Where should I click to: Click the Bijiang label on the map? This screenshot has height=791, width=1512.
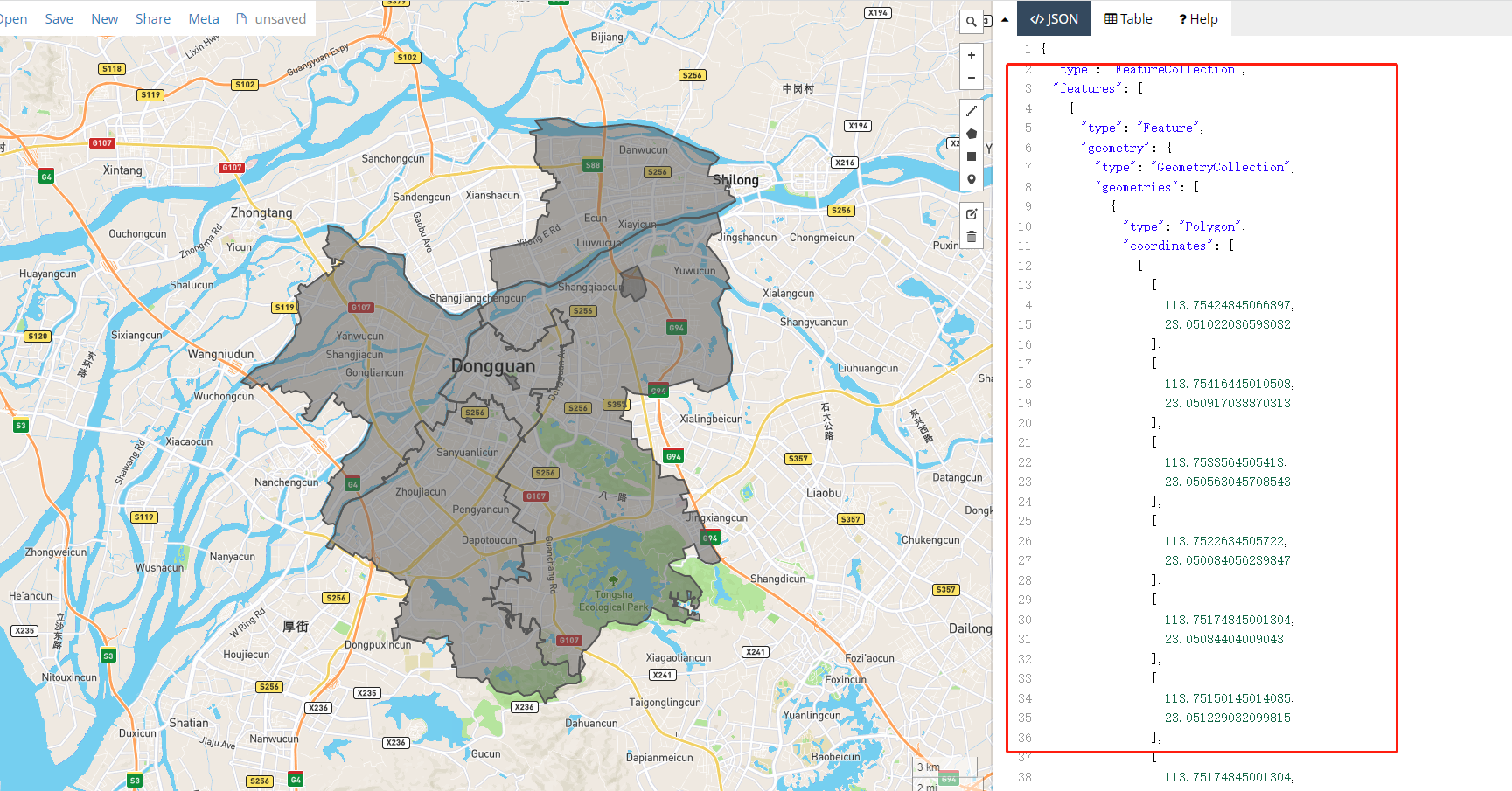point(607,37)
